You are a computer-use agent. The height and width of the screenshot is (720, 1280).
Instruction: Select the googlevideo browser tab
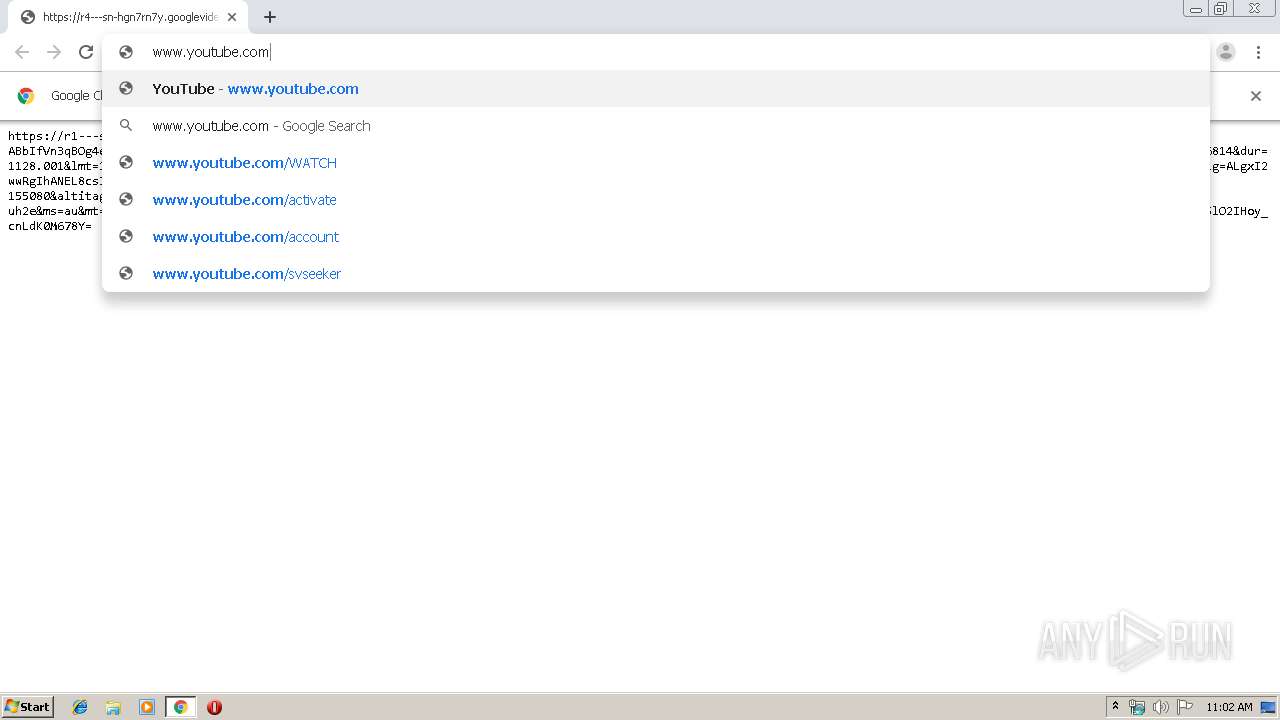click(128, 17)
